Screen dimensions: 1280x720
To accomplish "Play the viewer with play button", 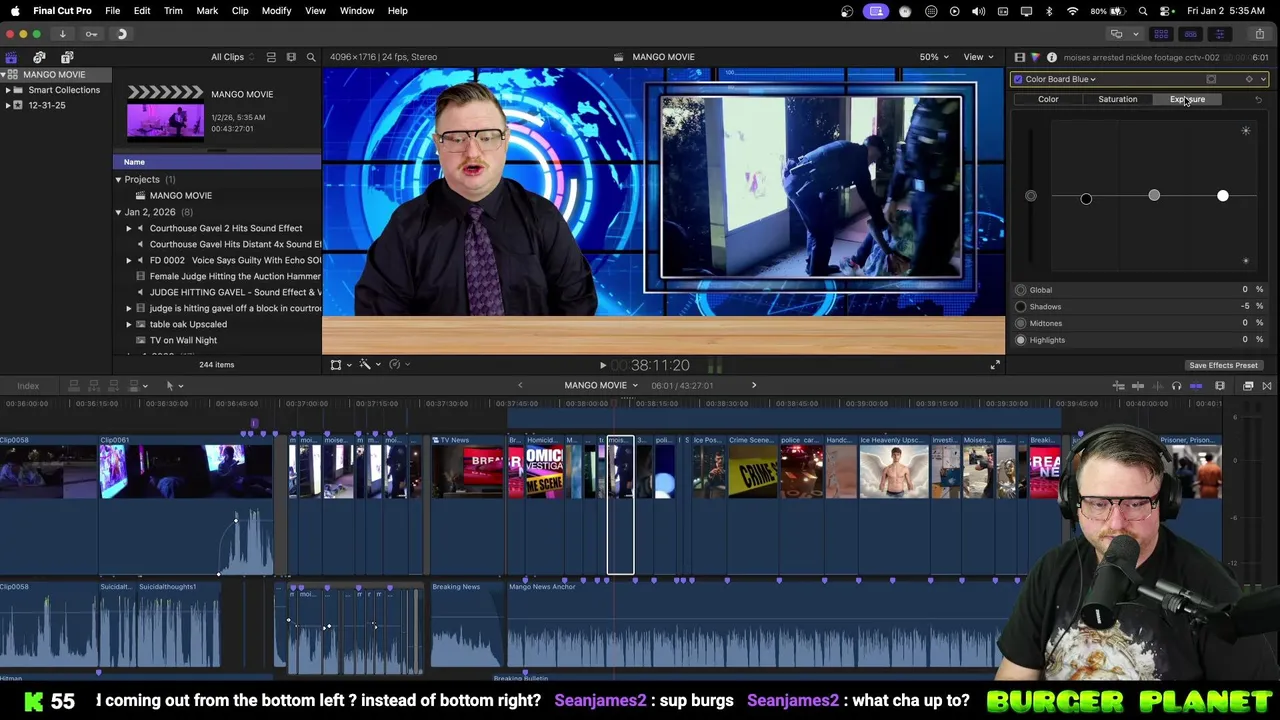I will (x=602, y=366).
